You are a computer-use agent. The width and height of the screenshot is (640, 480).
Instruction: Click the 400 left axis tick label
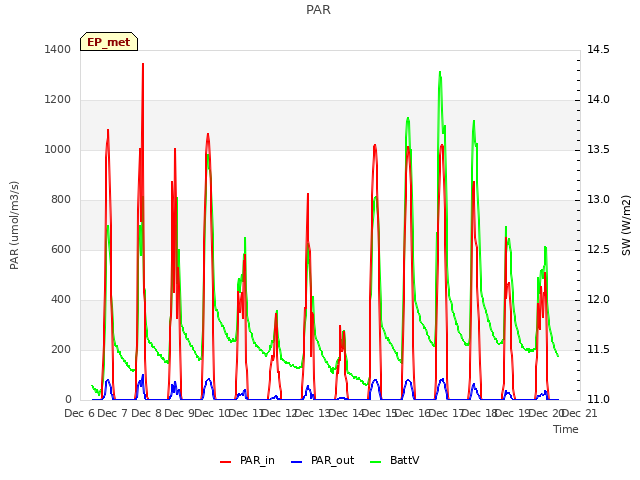point(61,300)
